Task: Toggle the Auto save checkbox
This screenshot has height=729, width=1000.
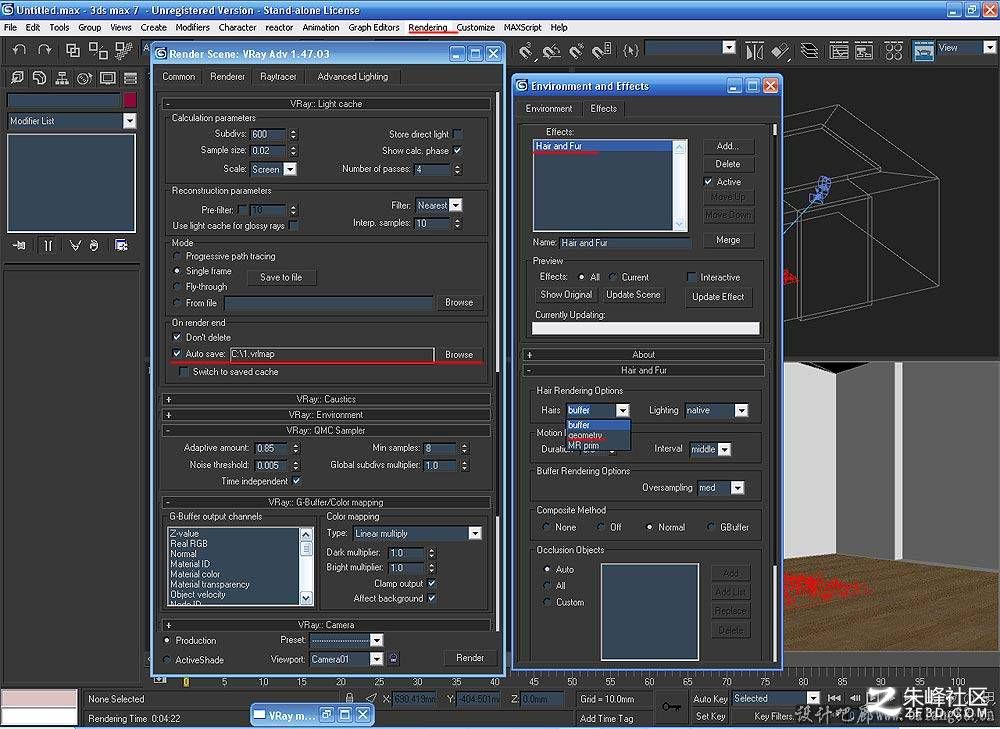Action: [177, 353]
